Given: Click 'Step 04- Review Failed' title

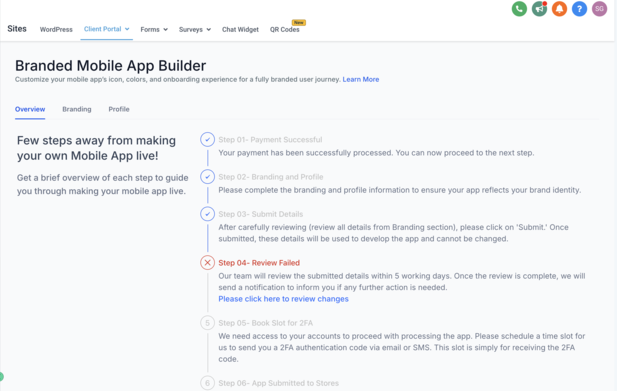Looking at the screenshot, I should pos(259,263).
